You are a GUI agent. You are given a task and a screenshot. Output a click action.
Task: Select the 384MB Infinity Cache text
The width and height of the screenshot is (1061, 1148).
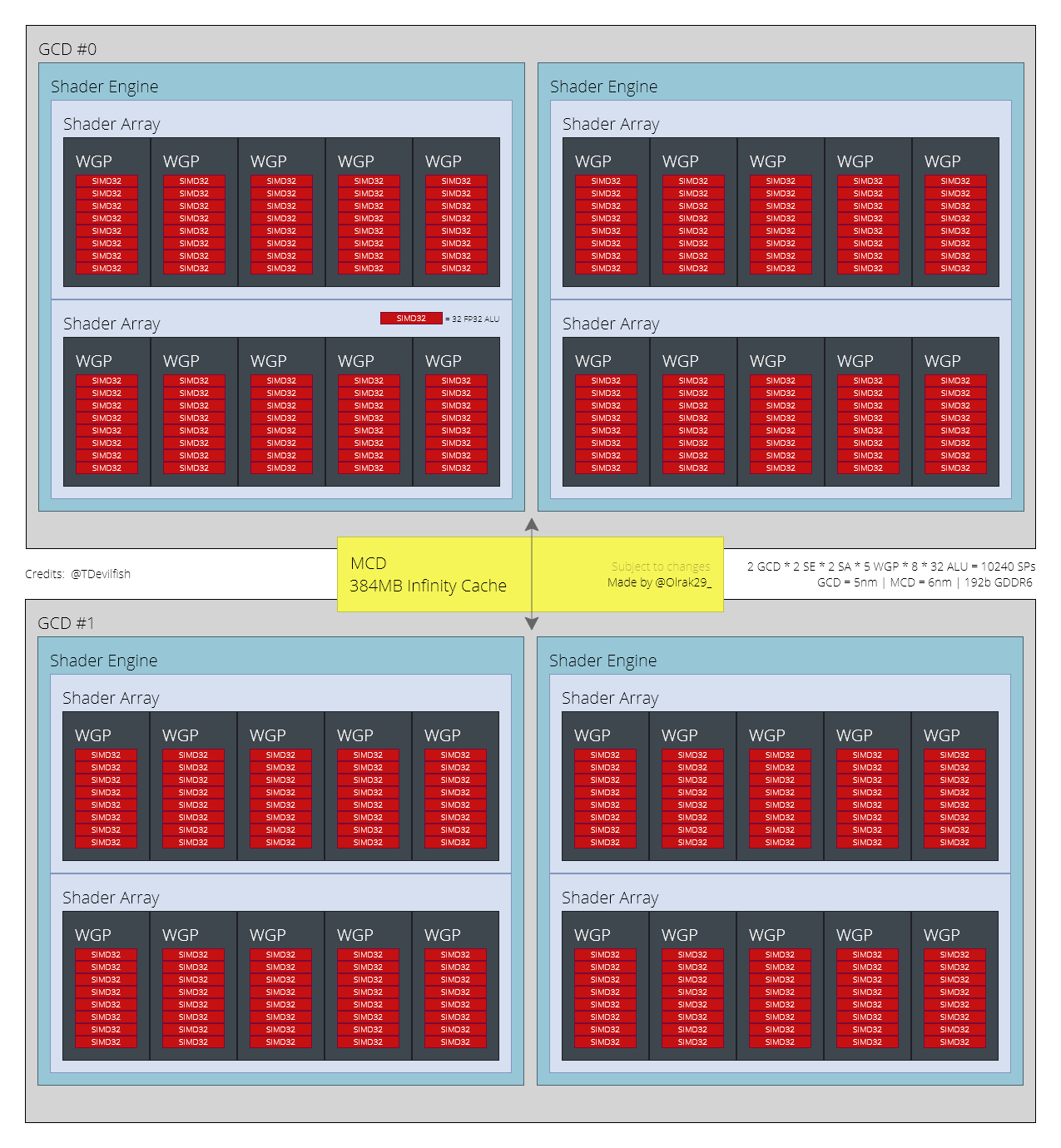pos(428,586)
